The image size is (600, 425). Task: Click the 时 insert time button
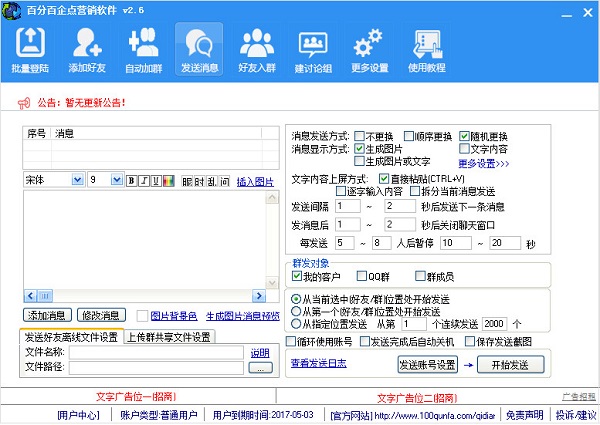[199, 181]
